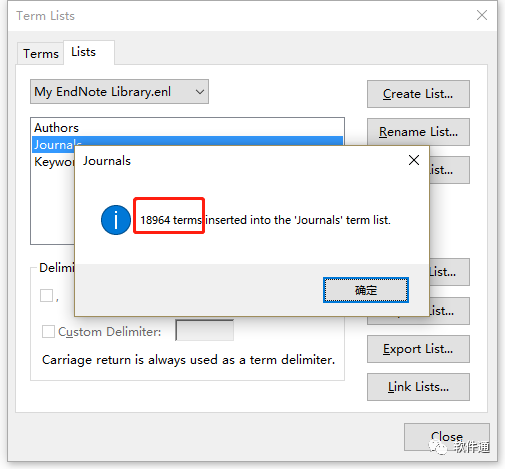Open the My EndNote Library.enl dropdown
Viewport: 505px width, 469px height.
coord(119,92)
